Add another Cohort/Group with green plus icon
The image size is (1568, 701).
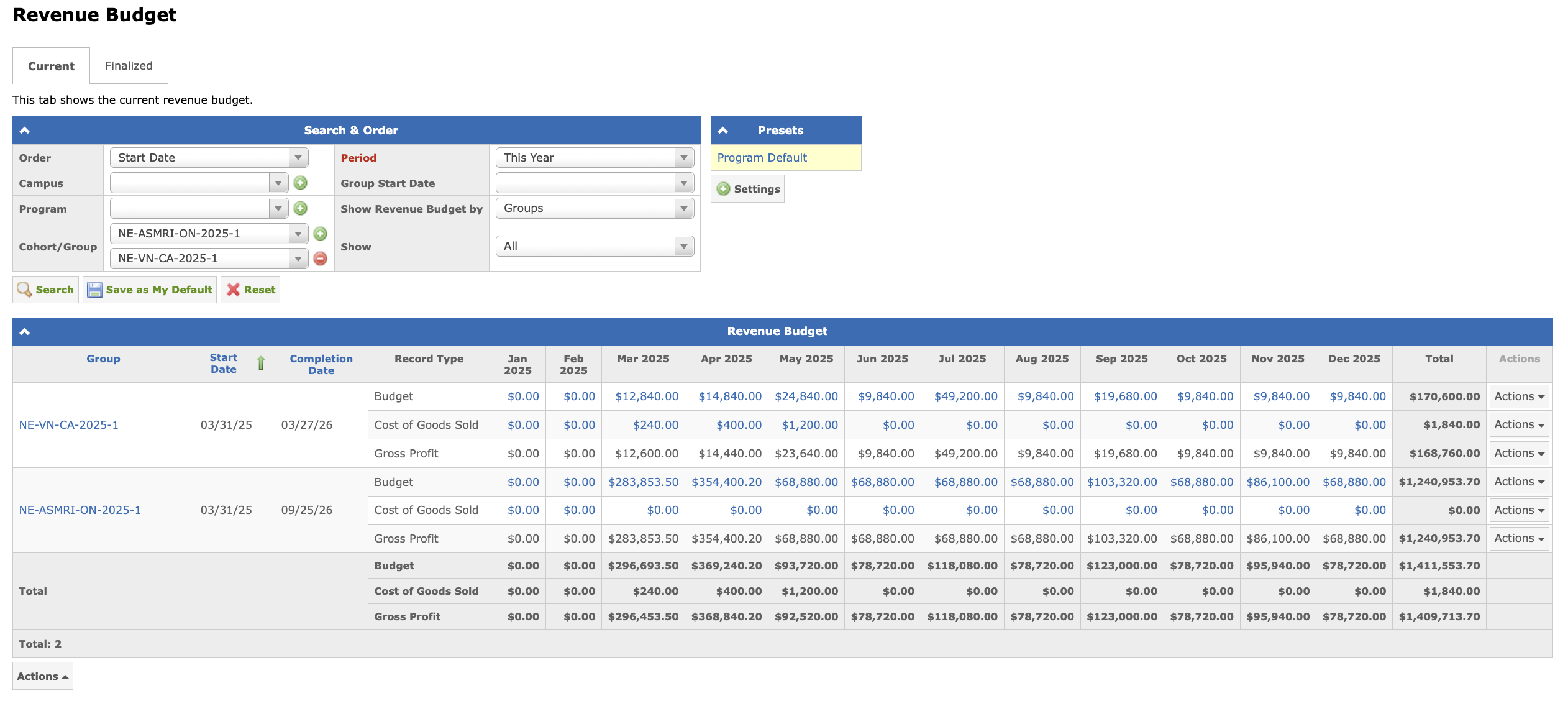coord(321,234)
